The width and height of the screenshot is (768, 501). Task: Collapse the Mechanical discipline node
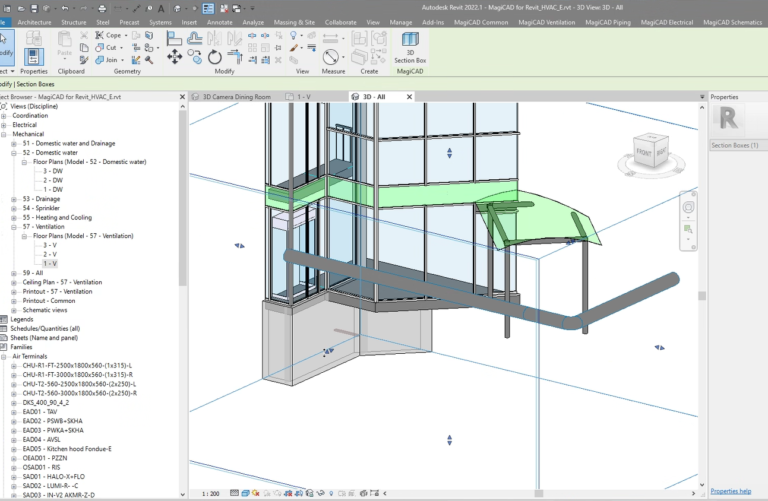[3, 135]
